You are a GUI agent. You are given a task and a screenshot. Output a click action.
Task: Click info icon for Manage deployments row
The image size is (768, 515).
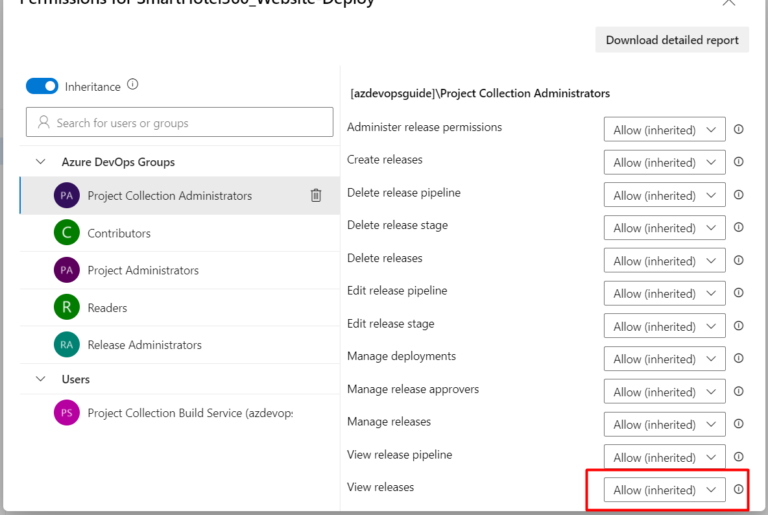pyautogui.click(x=739, y=359)
